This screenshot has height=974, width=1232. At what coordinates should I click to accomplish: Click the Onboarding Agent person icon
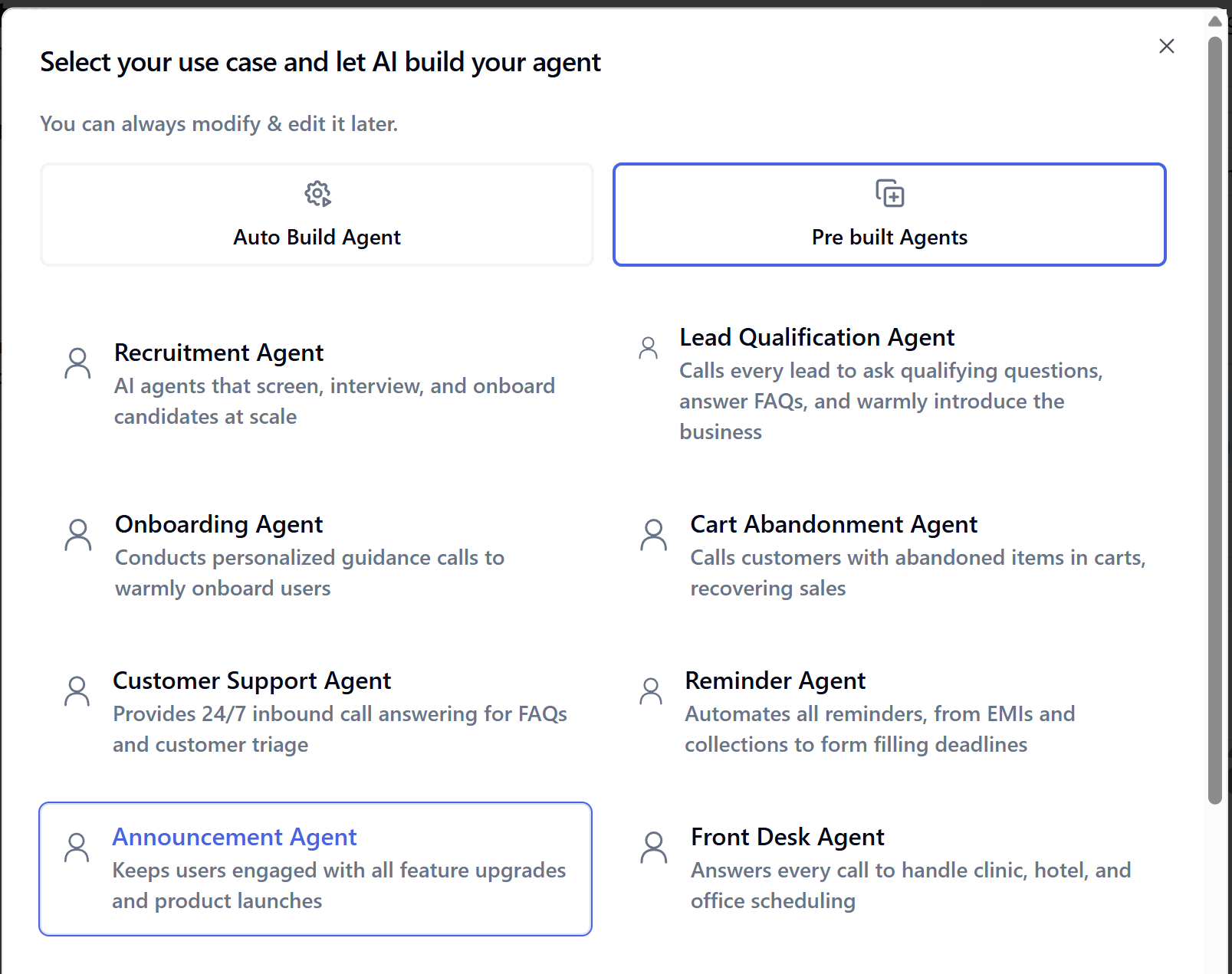(x=77, y=534)
